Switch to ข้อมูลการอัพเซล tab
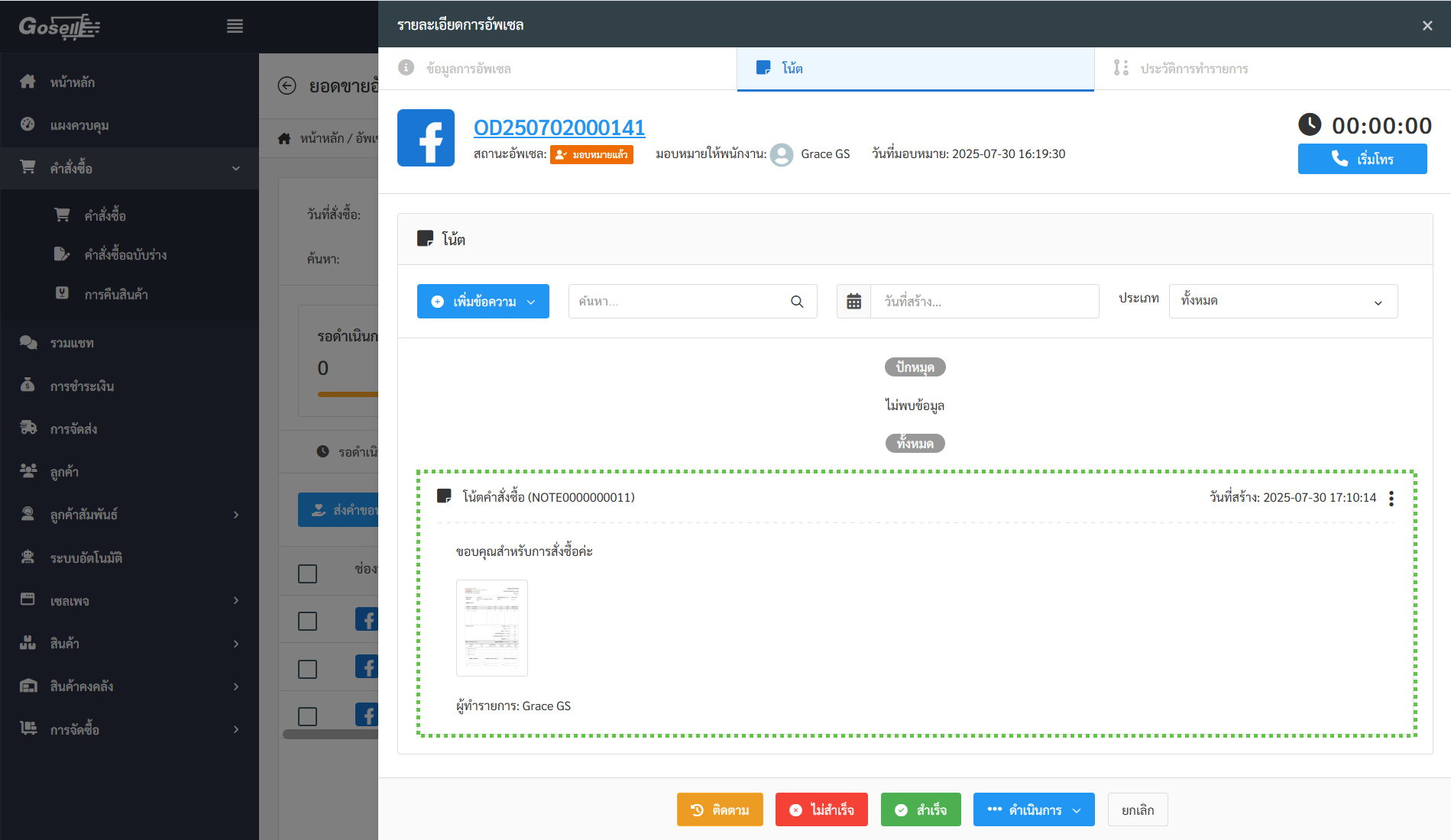1451x840 pixels. pos(558,69)
